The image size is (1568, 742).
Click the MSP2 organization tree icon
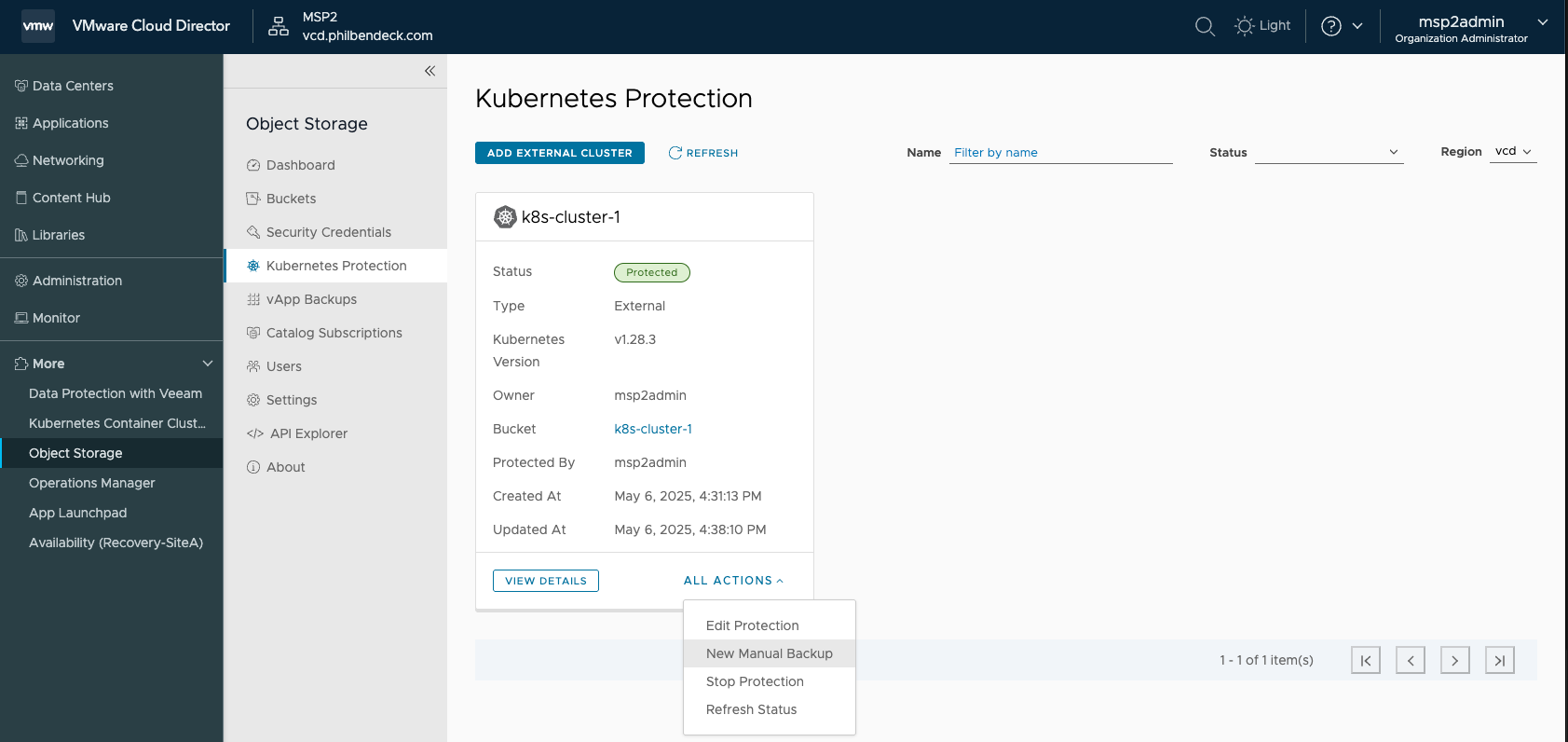[279, 26]
